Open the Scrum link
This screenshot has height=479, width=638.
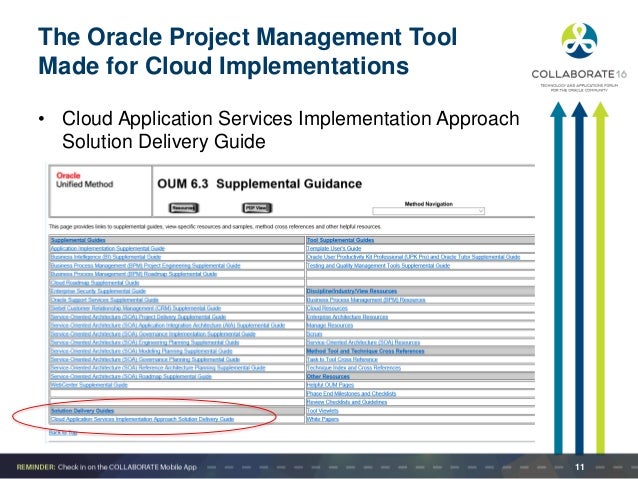click(x=315, y=334)
